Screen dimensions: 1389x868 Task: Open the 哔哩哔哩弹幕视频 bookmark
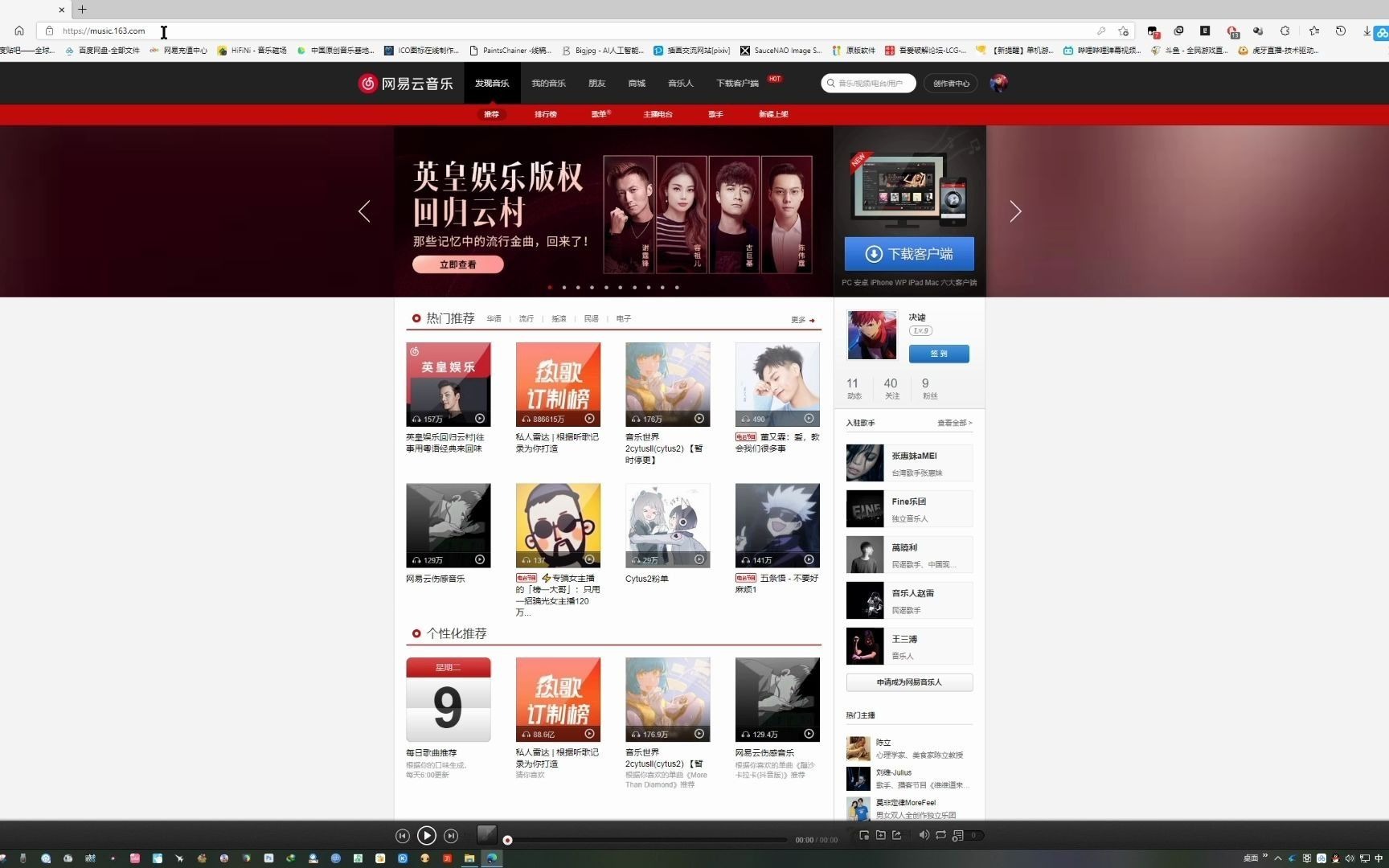point(1100,50)
